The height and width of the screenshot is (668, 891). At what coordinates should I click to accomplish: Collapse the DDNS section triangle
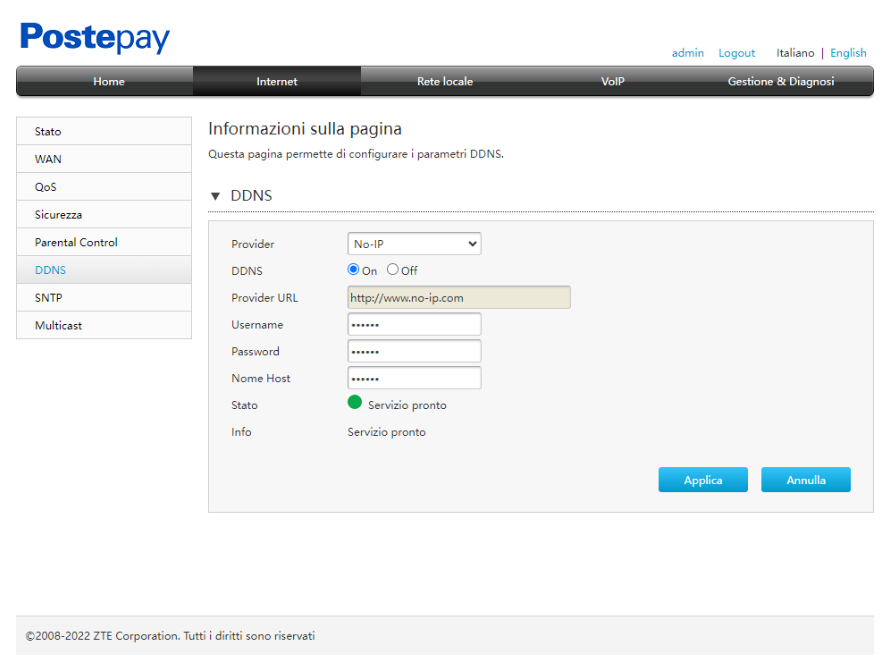coord(215,196)
